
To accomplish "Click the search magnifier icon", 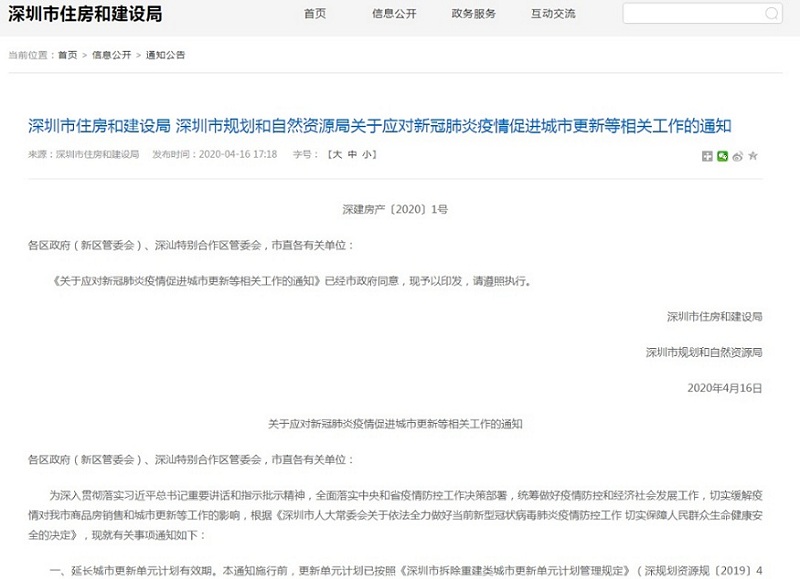I will [771, 13].
